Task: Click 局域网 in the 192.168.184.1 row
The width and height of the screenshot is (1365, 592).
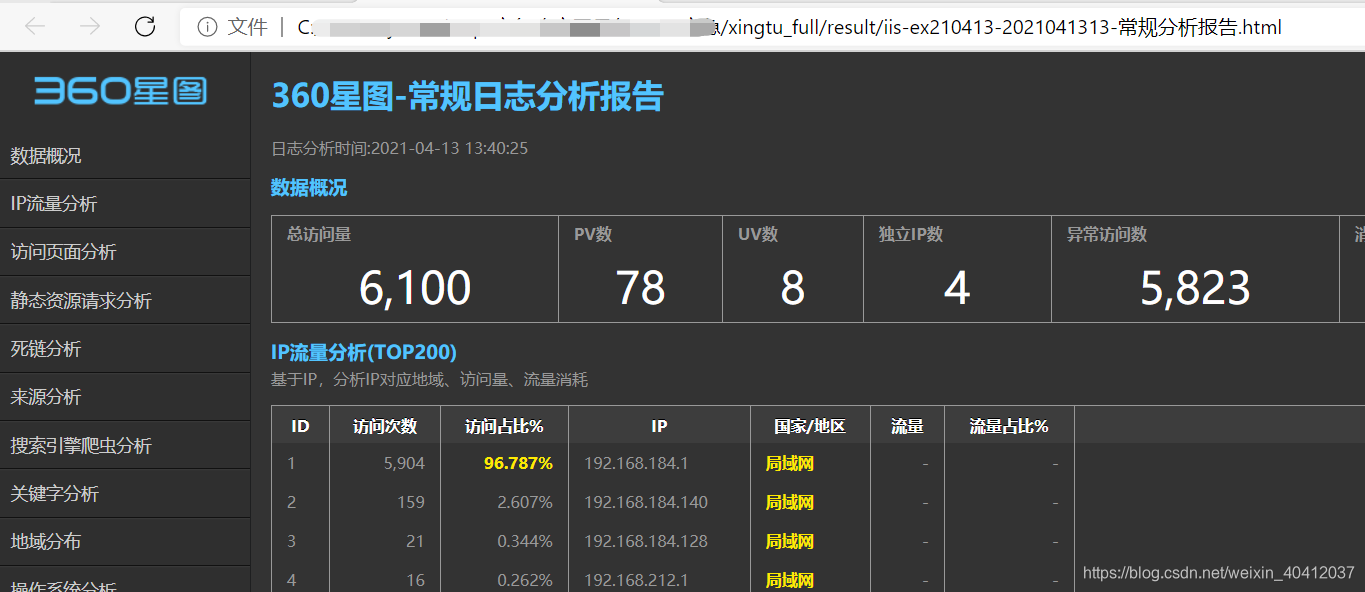Action: [x=790, y=463]
